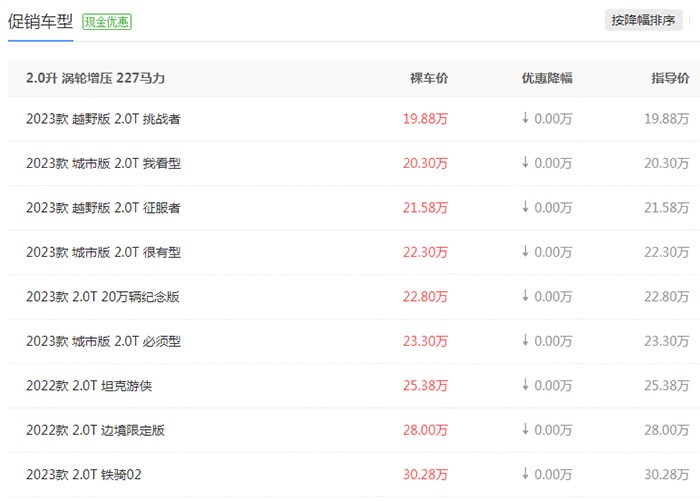The width and height of the screenshot is (700, 501).
Task: Click the gray 28.00万 guide price
Action: tap(667, 430)
